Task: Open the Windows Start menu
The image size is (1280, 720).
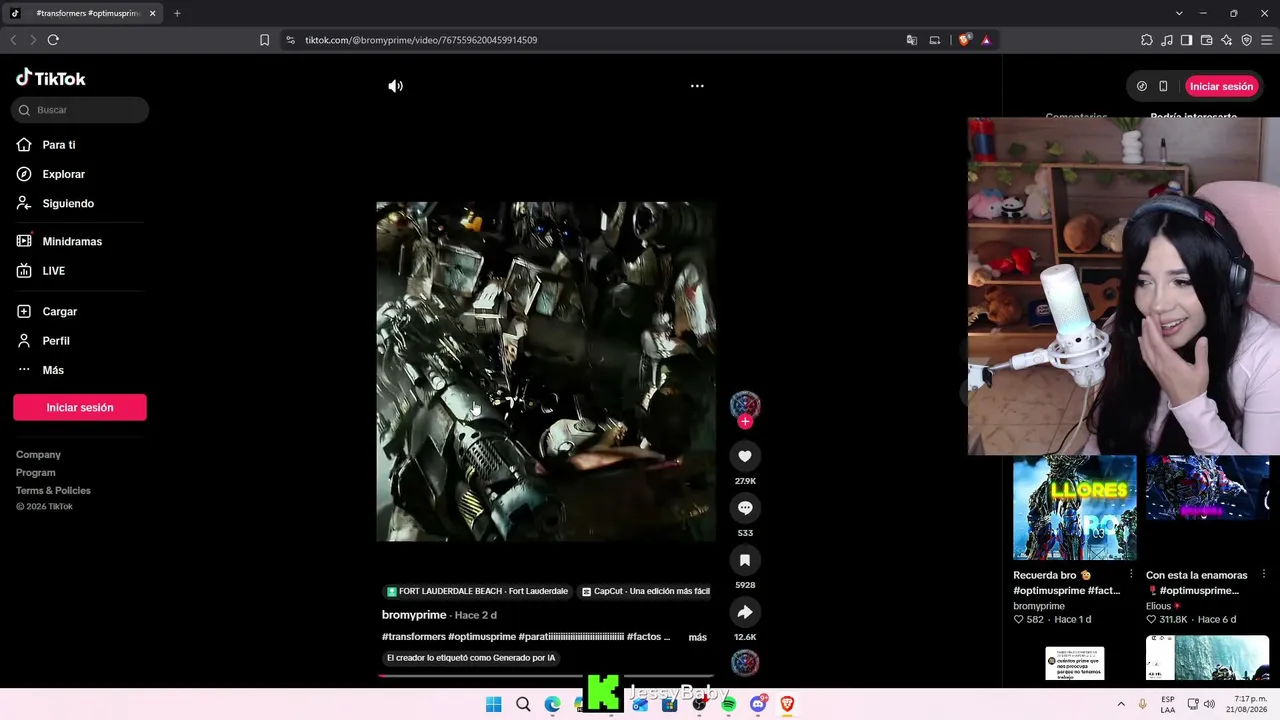Action: click(x=493, y=704)
